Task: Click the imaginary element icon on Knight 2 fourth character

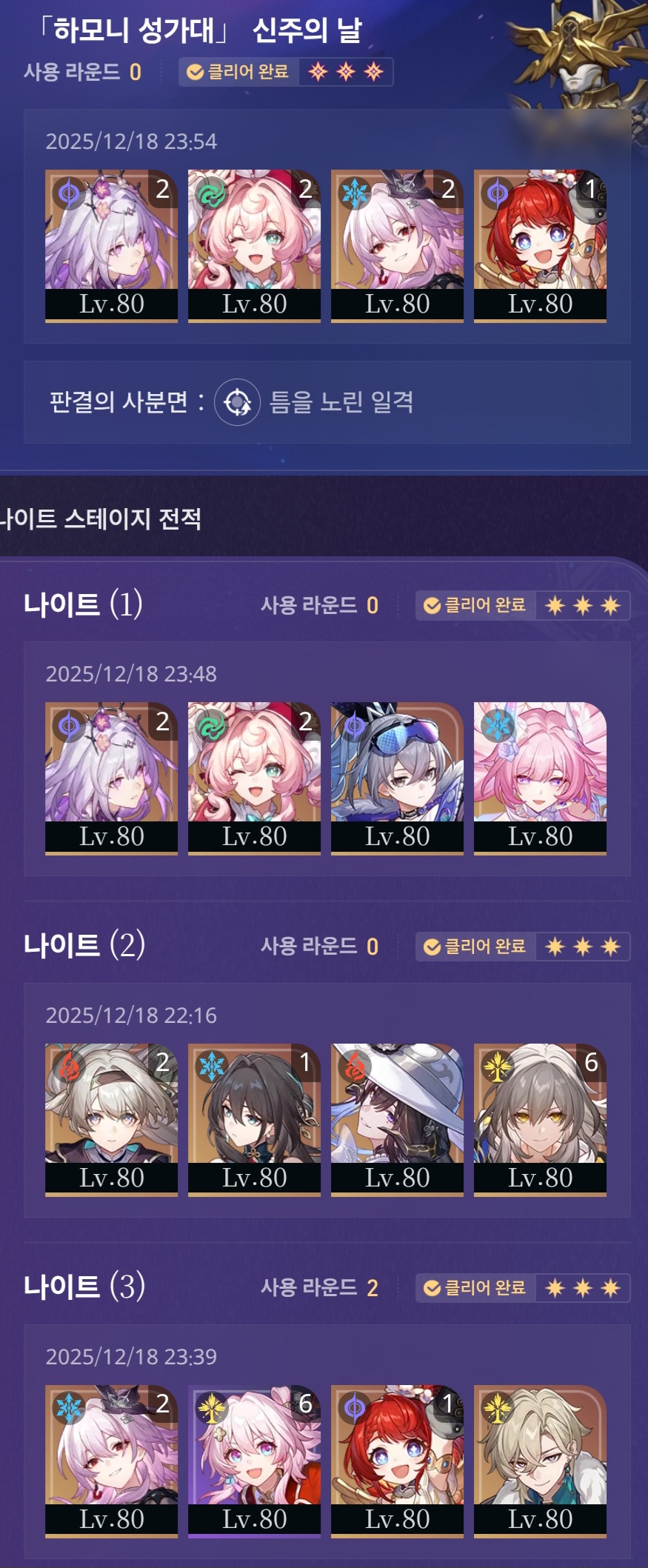Action: tap(498, 1067)
